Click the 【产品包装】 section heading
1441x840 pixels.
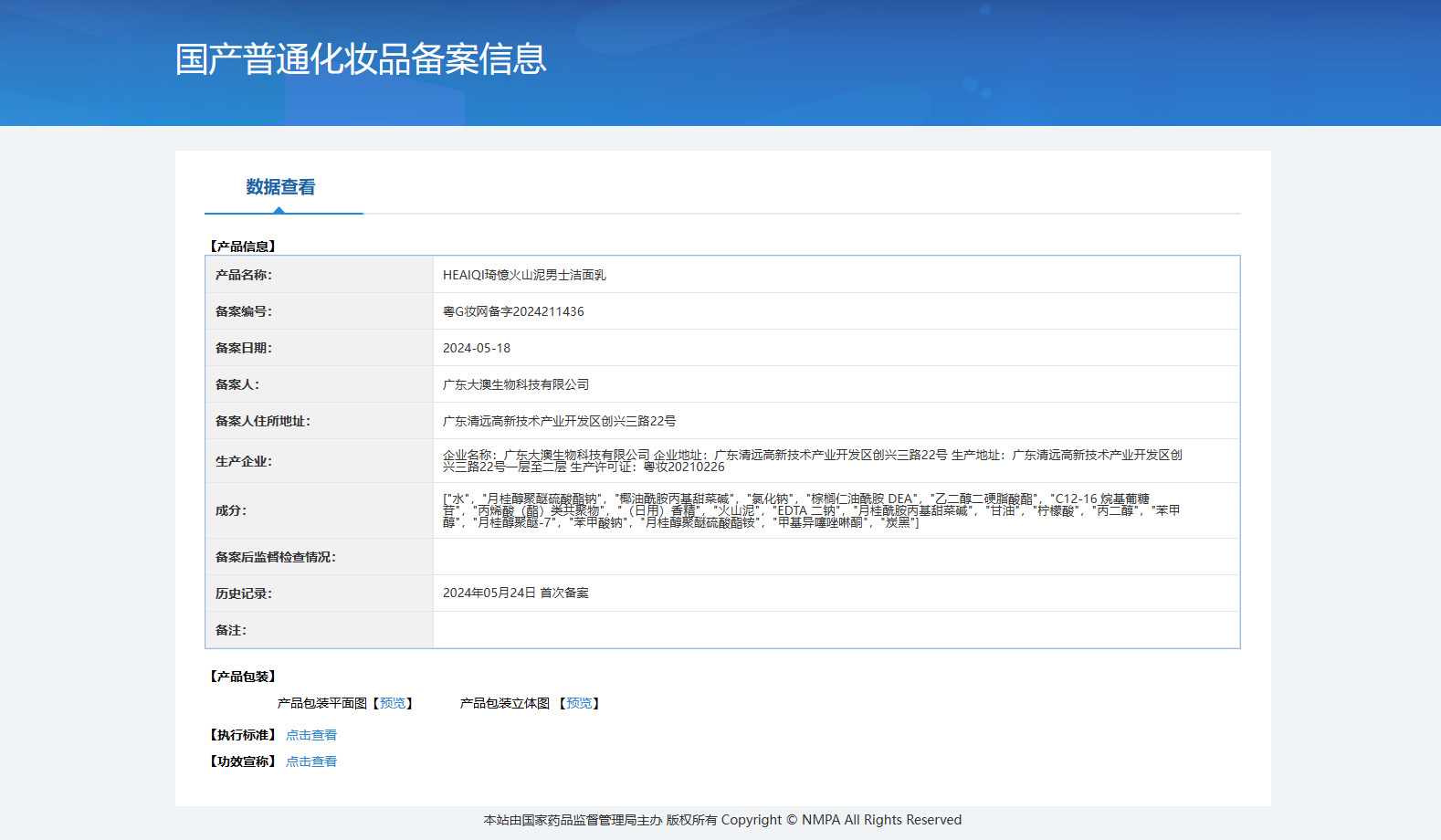click(x=243, y=677)
